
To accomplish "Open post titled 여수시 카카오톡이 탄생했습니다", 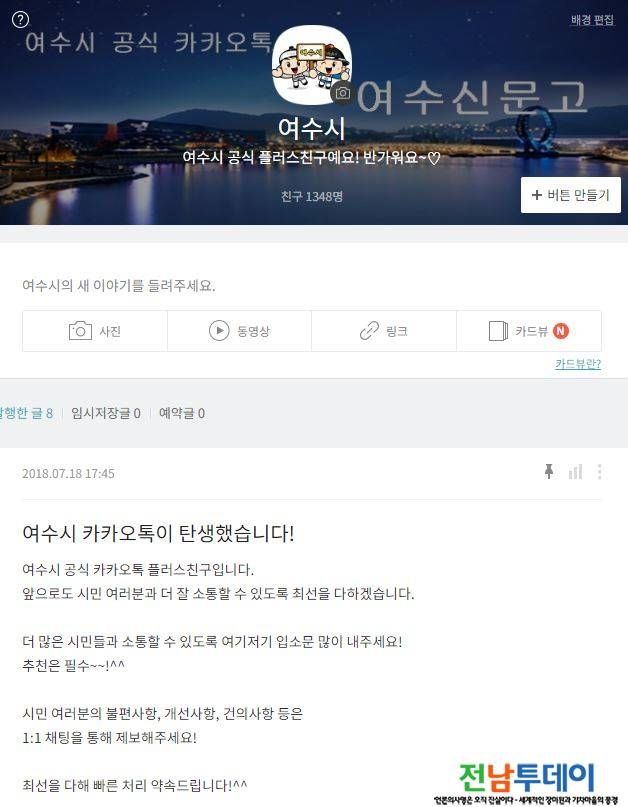I will 159,533.
